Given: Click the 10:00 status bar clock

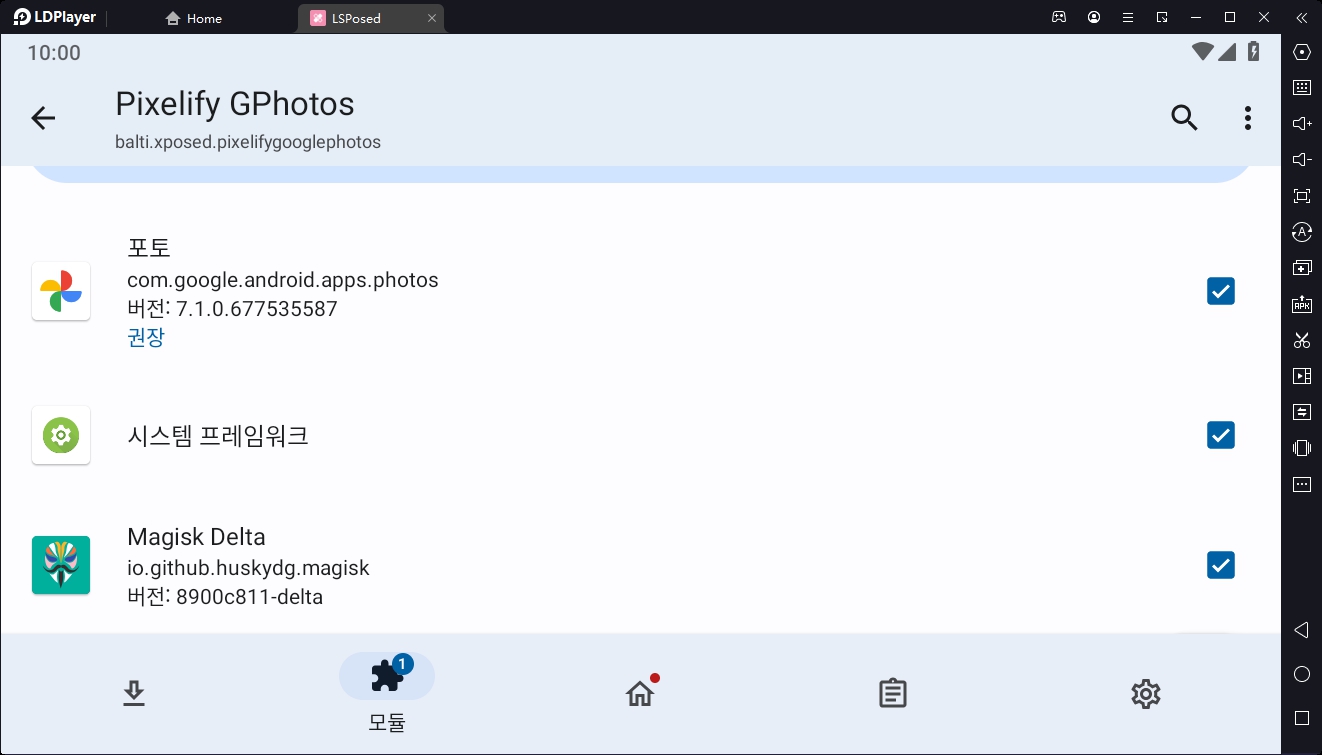Looking at the screenshot, I should pyautogui.click(x=54, y=53).
